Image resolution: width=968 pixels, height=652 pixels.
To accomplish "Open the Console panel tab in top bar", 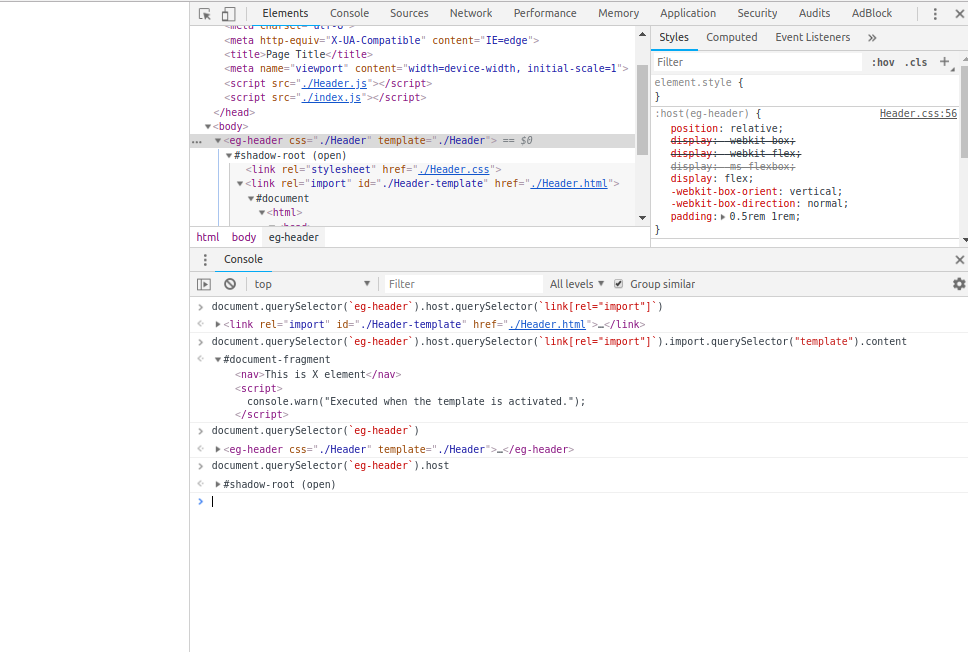I will tap(349, 13).
